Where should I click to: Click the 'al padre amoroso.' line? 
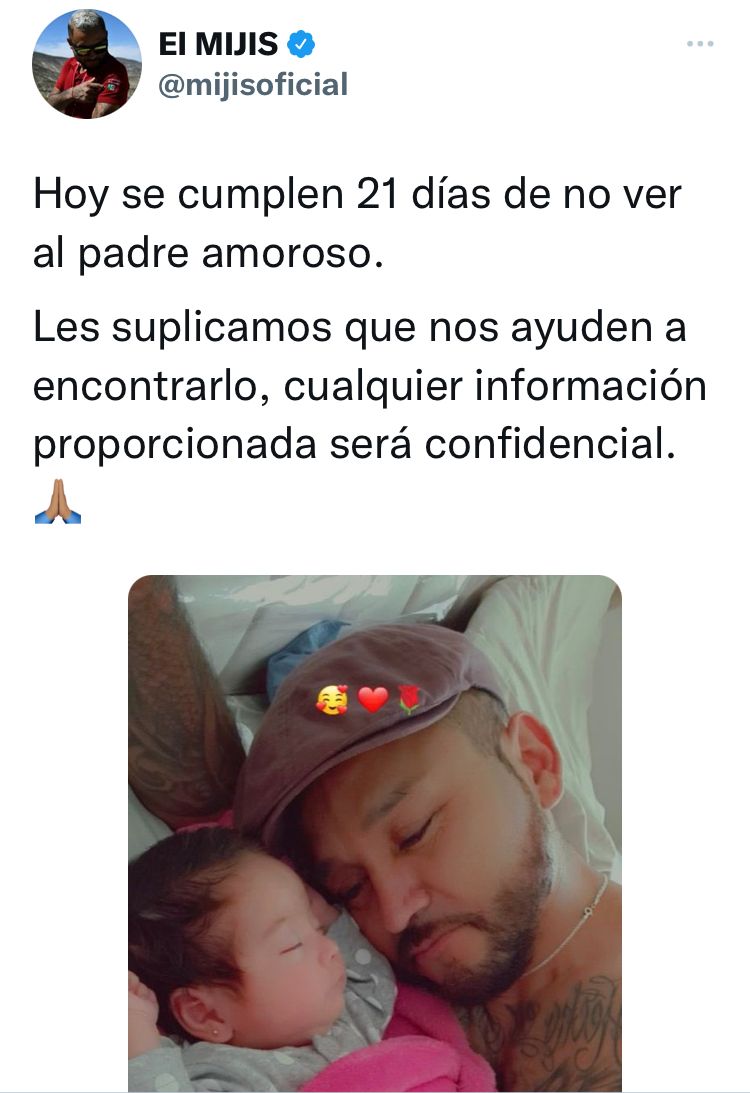(x=208, y=253)
